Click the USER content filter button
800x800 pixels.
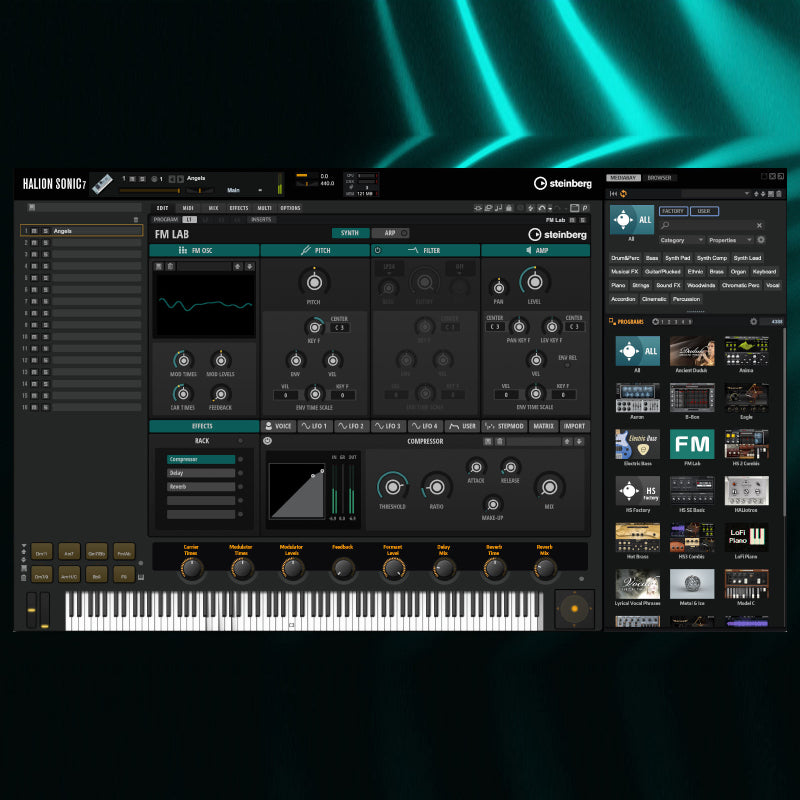tap(704, 211)
